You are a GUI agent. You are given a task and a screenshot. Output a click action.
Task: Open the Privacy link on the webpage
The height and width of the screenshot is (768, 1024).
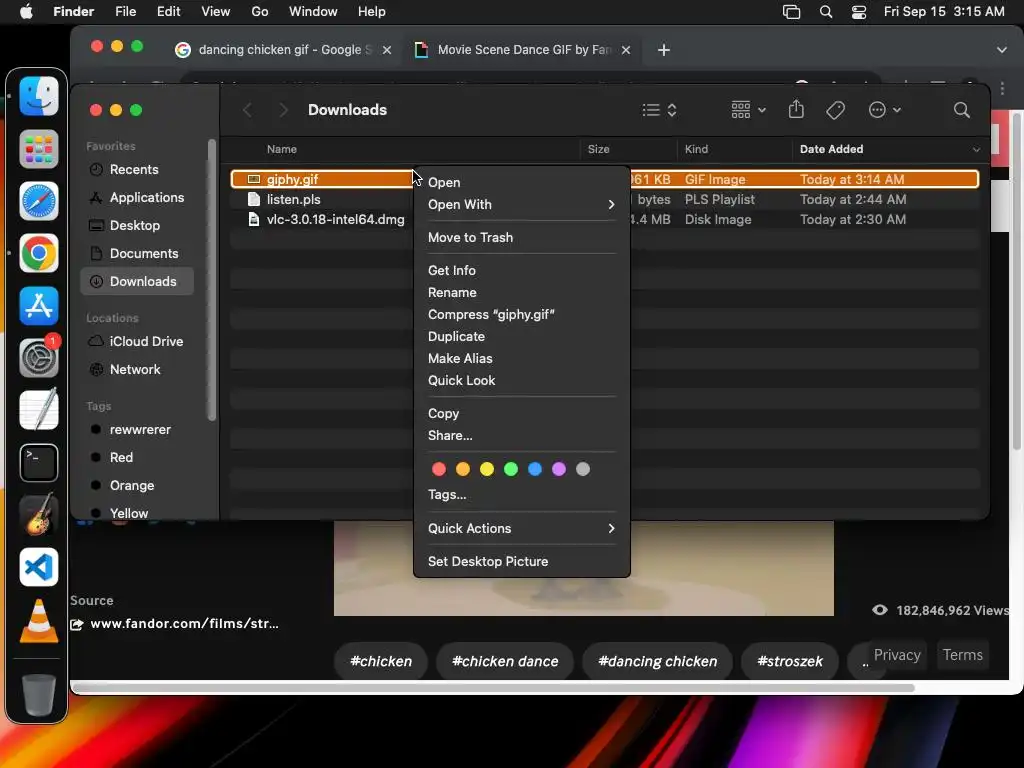tap(897, 655)
